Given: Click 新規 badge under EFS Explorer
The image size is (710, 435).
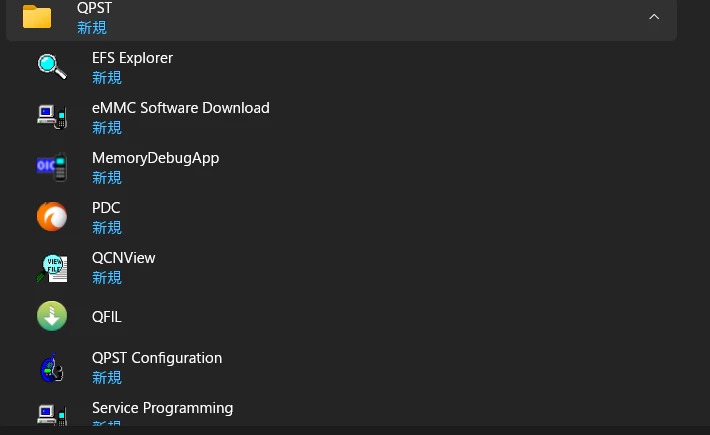Looking at the screenshot, I should [107, 78].
